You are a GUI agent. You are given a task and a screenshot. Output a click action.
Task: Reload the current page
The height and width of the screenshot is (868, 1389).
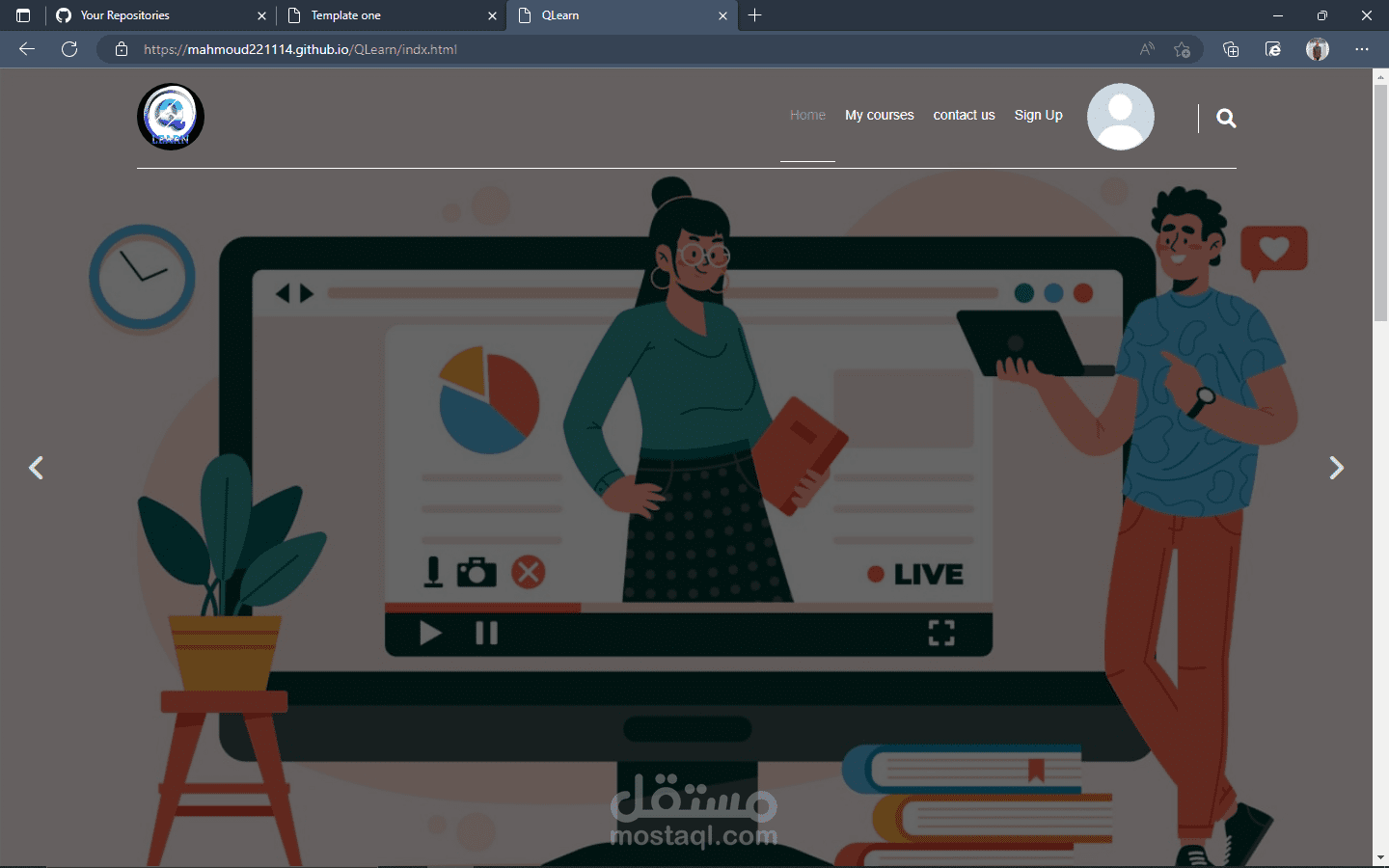(x=68, y=49)
